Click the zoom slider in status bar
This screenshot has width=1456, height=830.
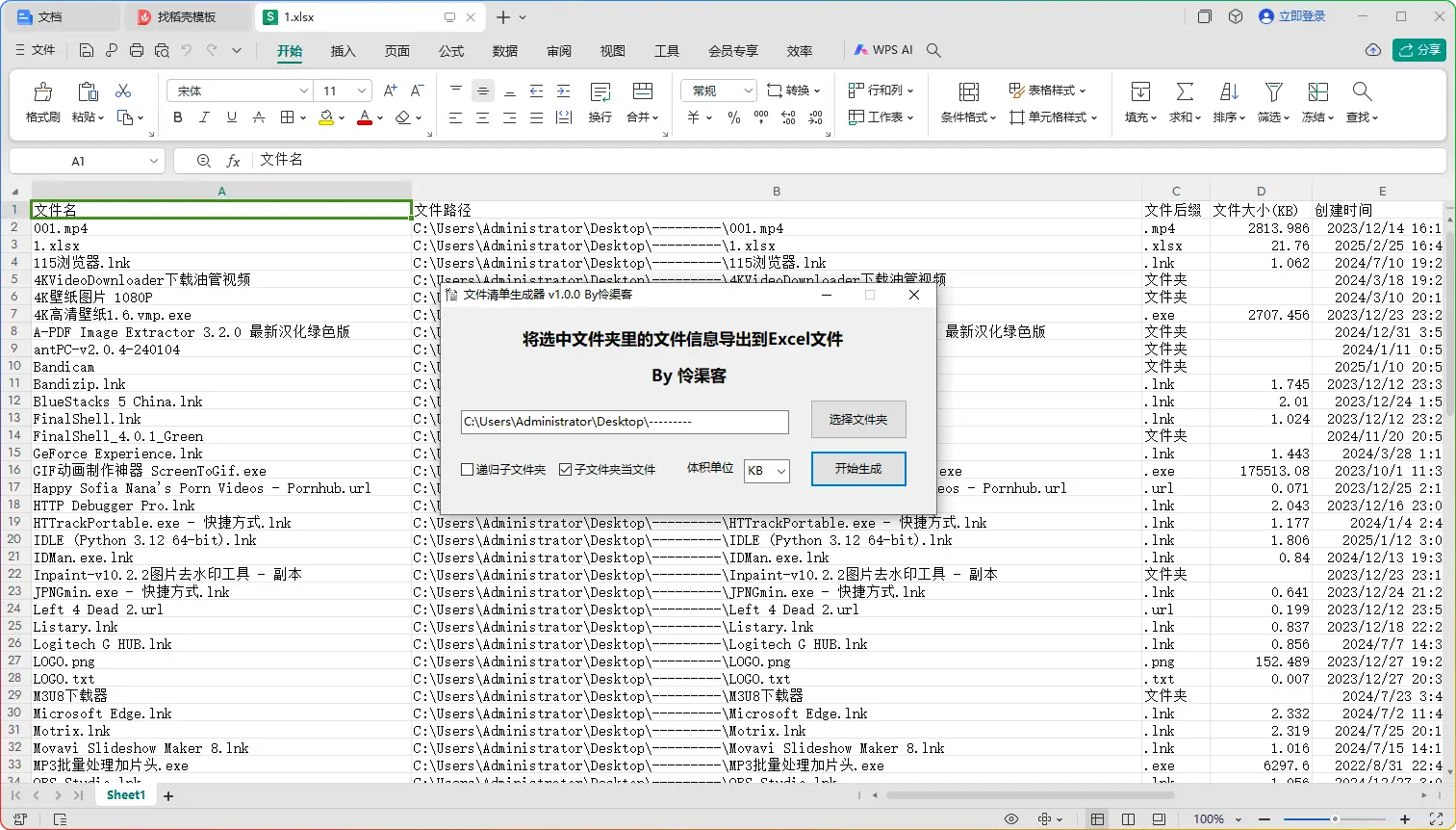tap(1334, 819)
